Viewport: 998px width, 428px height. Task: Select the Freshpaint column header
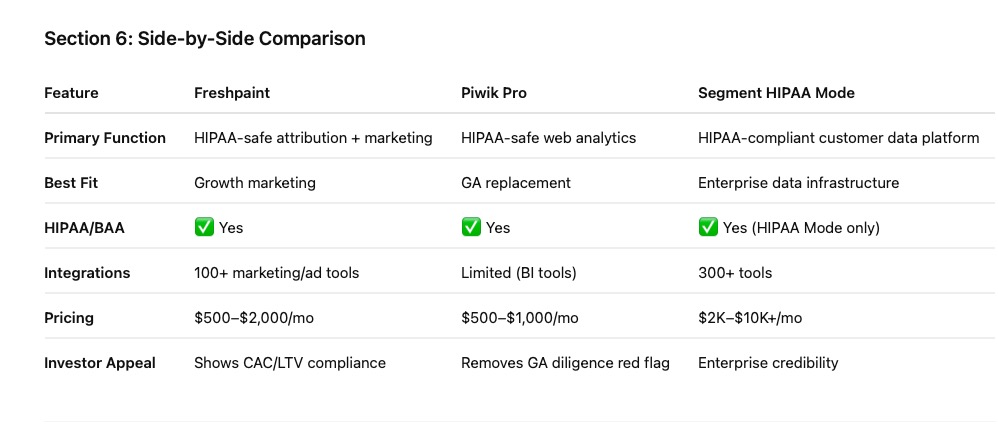(x=232, y=93)
